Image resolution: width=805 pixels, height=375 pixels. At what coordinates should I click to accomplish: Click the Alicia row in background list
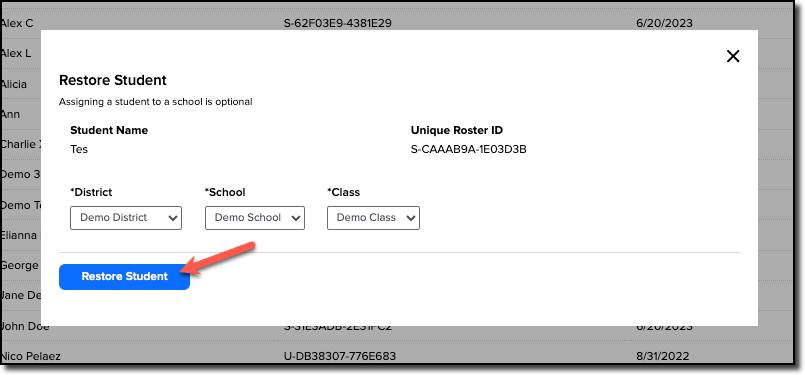(x=13, y=84)
